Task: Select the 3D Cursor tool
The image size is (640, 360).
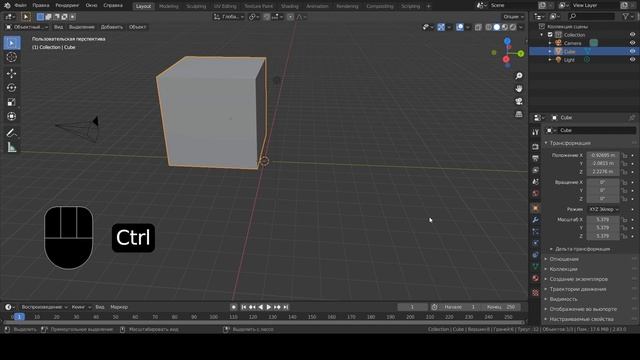Action: point(12,57)
